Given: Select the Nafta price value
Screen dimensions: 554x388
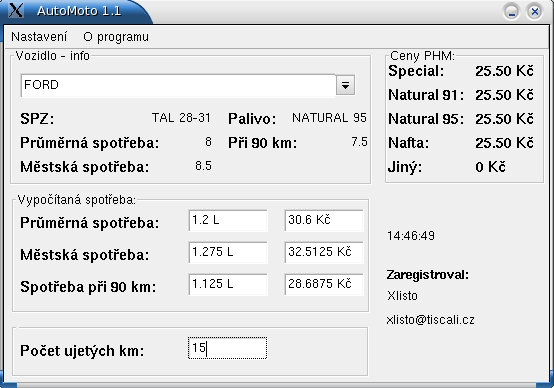Looking at the screenshot, I should point(504,143).
